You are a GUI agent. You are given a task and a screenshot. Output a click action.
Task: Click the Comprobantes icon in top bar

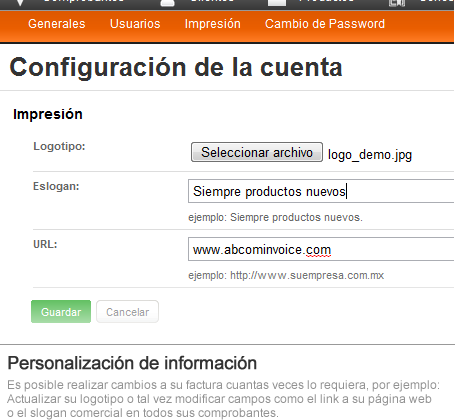click(x=20, y=3)
